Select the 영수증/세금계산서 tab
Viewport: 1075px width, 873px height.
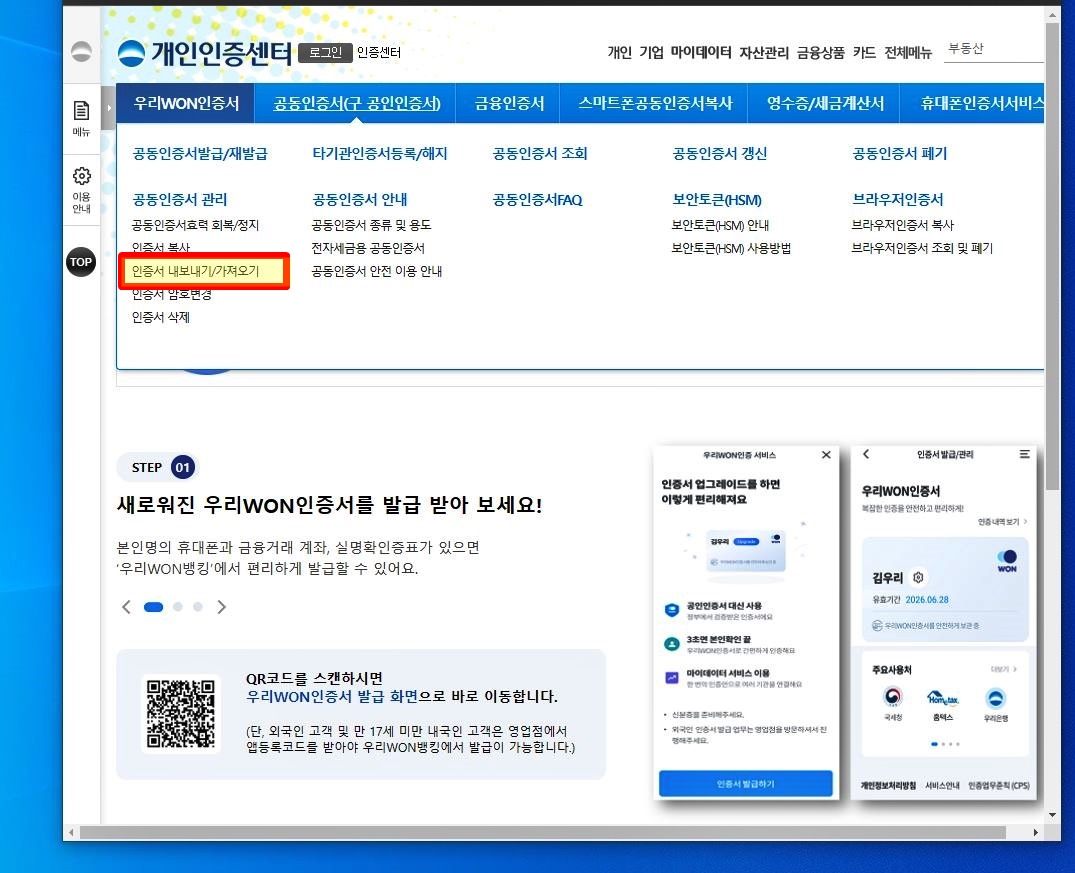825,104
